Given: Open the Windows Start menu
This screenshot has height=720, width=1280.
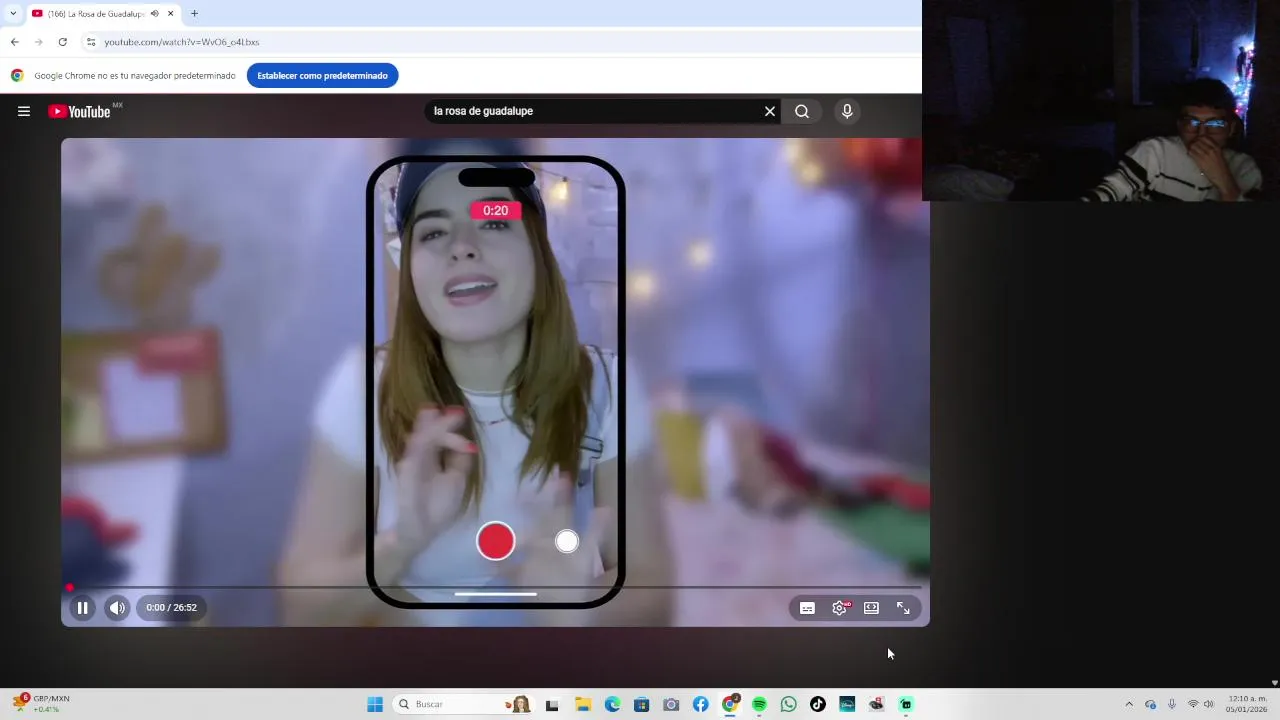Looking at the screenshot, I should click(375, 704).
